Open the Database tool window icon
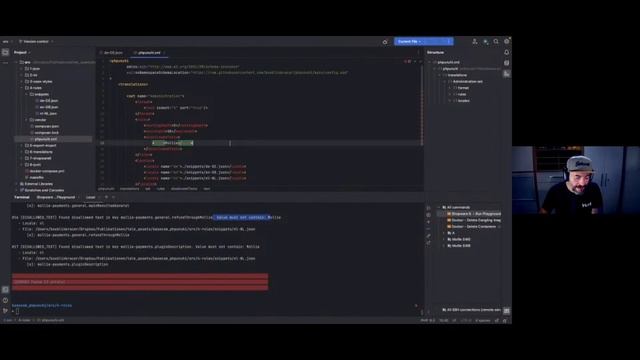Viewport: 640px width, 360px height. (507, 63)
